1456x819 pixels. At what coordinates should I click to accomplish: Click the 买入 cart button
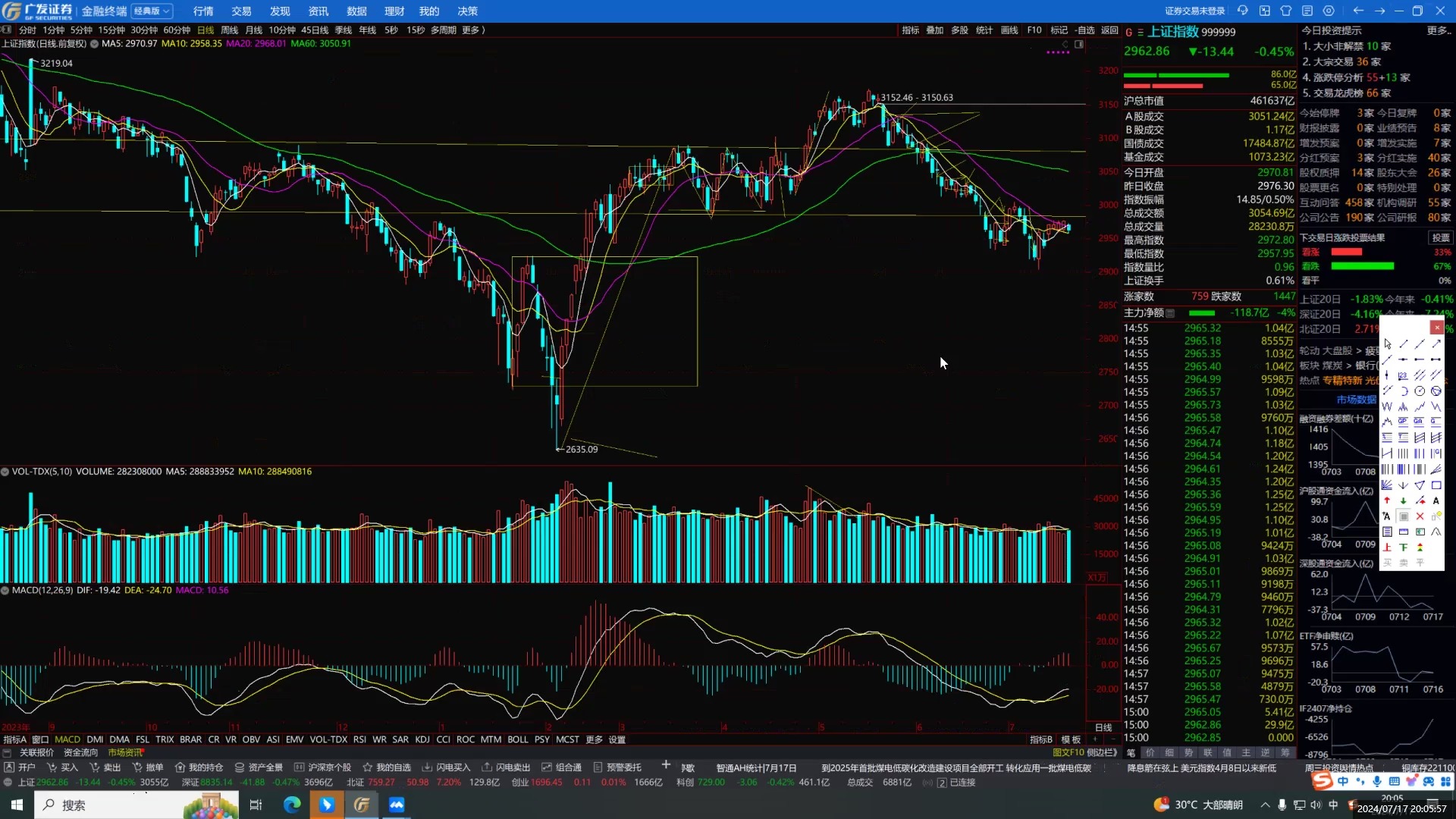(62, 767)
